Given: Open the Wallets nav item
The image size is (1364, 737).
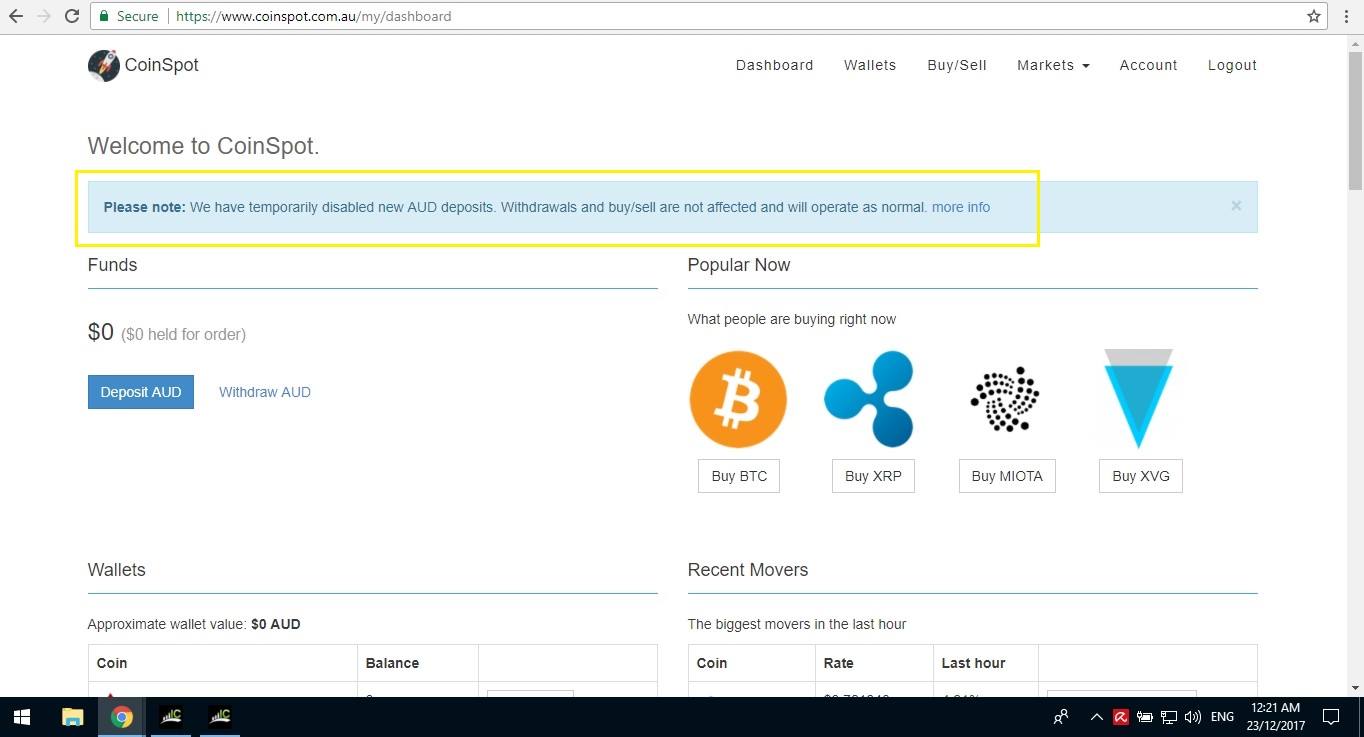Looking at the screenshot, I should (x=870, y=65).
